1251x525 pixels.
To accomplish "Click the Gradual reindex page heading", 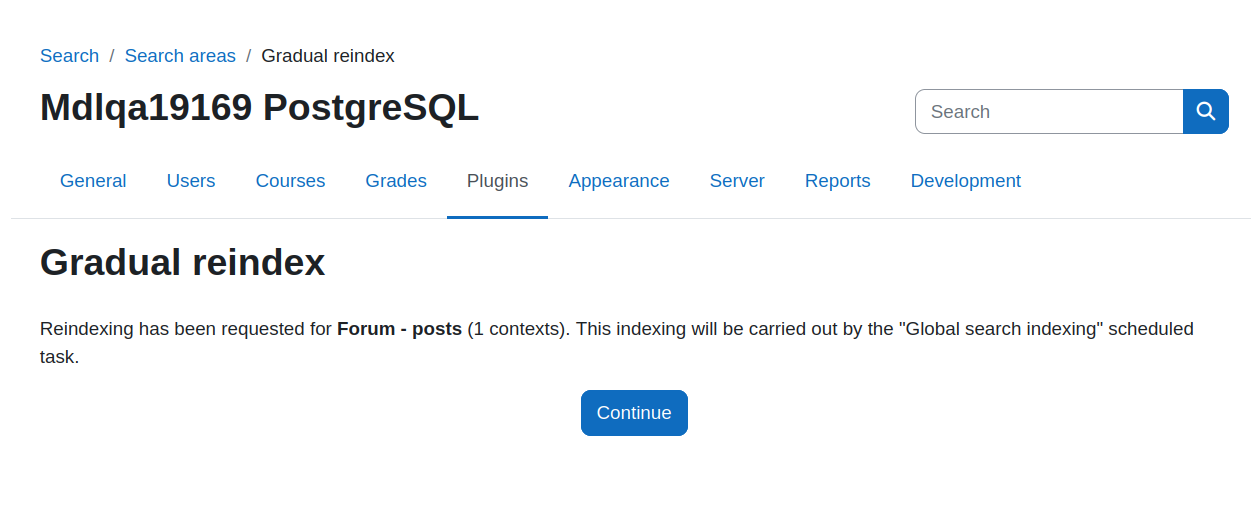I will (182, 262).
